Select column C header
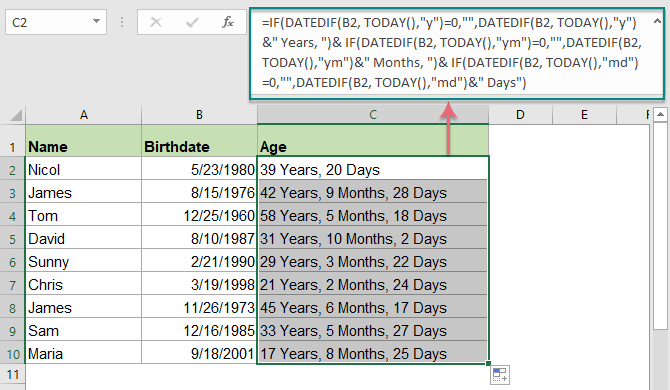The width and height of the screenshot is (670, 390). pyautogui.click(x=373, y=115)
